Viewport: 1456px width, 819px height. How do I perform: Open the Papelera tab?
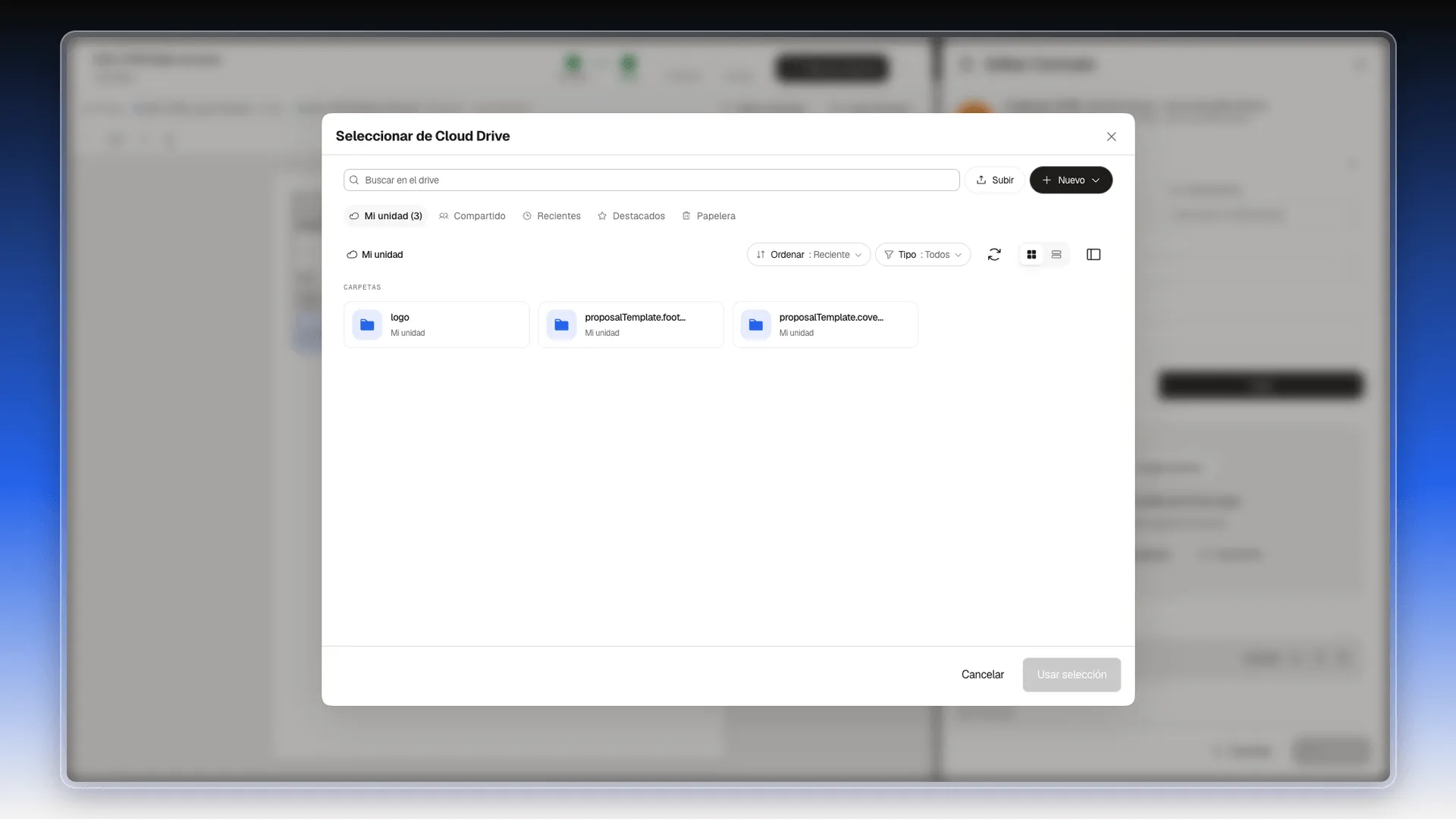click(x=709, y=216)
